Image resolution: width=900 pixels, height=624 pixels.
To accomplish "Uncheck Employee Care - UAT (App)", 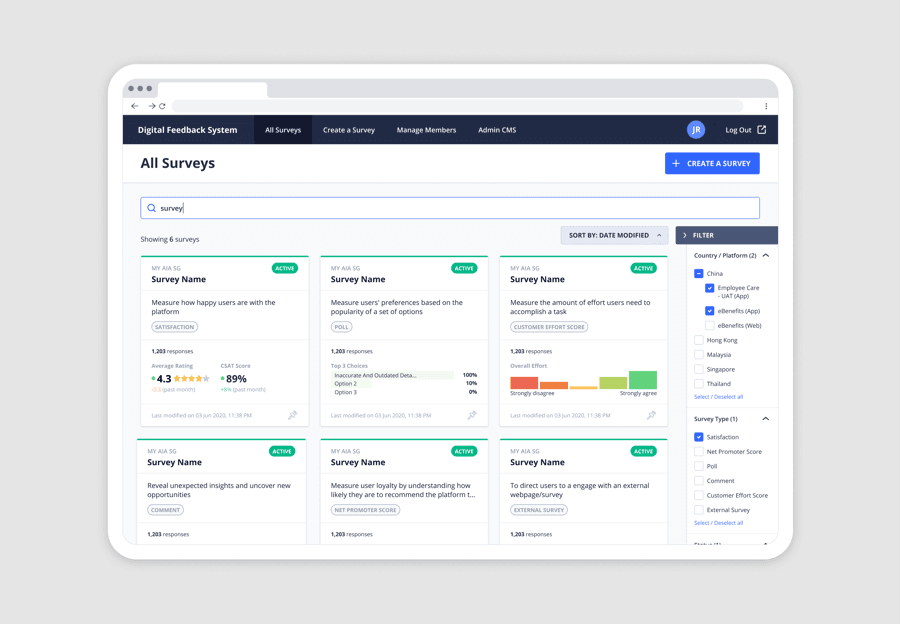I will click(709, 288).
